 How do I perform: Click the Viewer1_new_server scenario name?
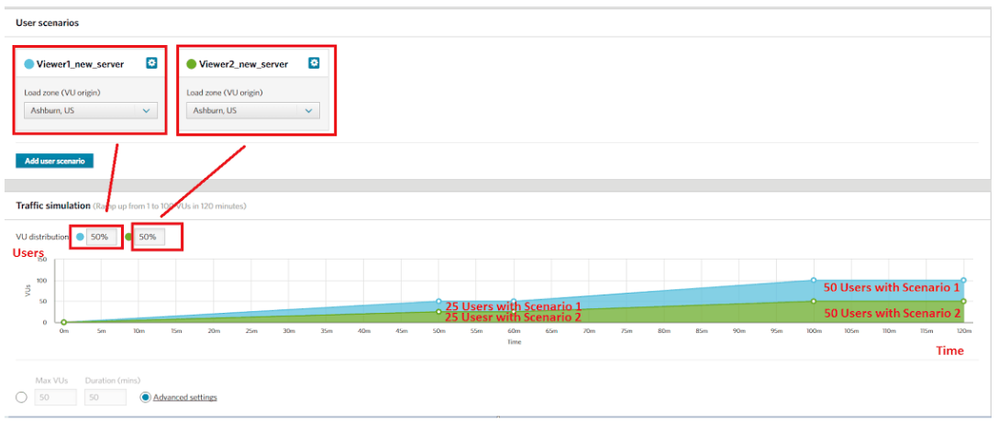tap(80, 64)
